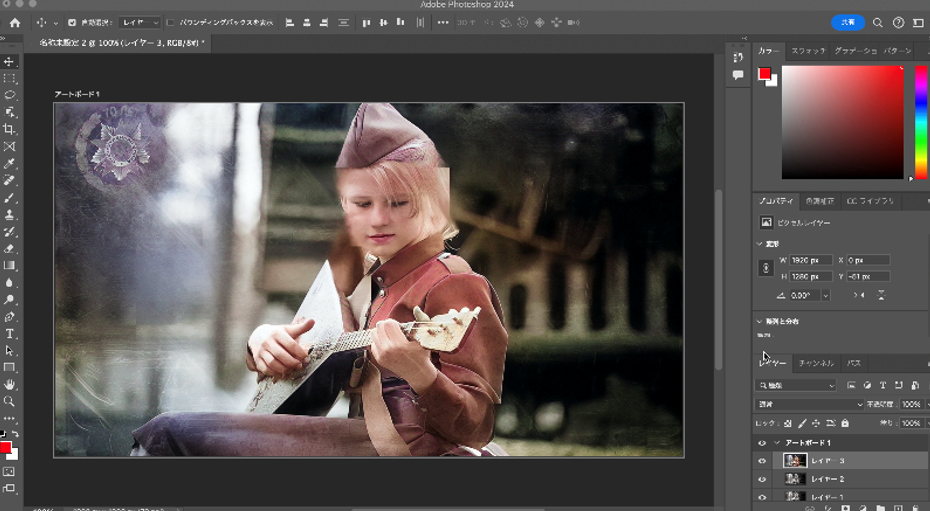Open the search magnifier icon at top right
930x511 pixels.
877,22
